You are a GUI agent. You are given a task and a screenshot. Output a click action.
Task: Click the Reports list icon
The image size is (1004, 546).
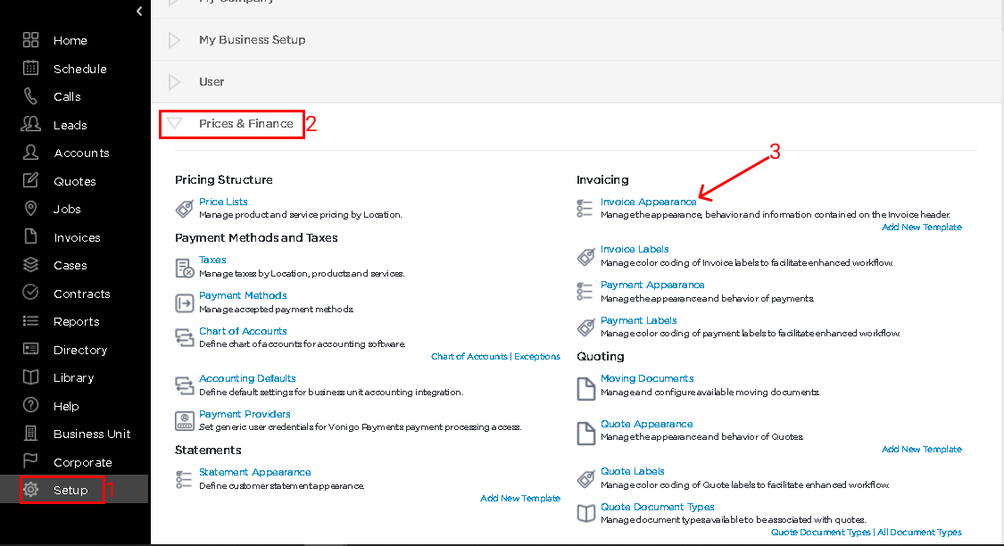point(31,321)
